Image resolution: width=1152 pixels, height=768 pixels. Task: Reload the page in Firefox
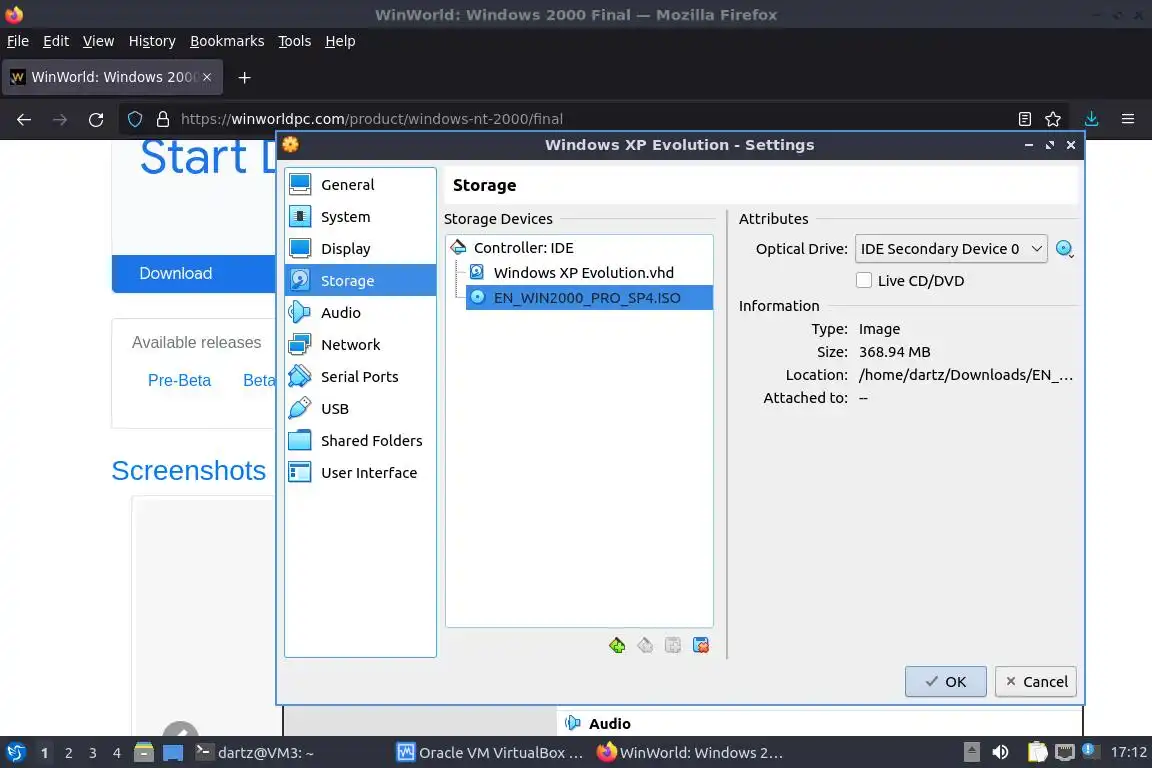tap(96, 119)
